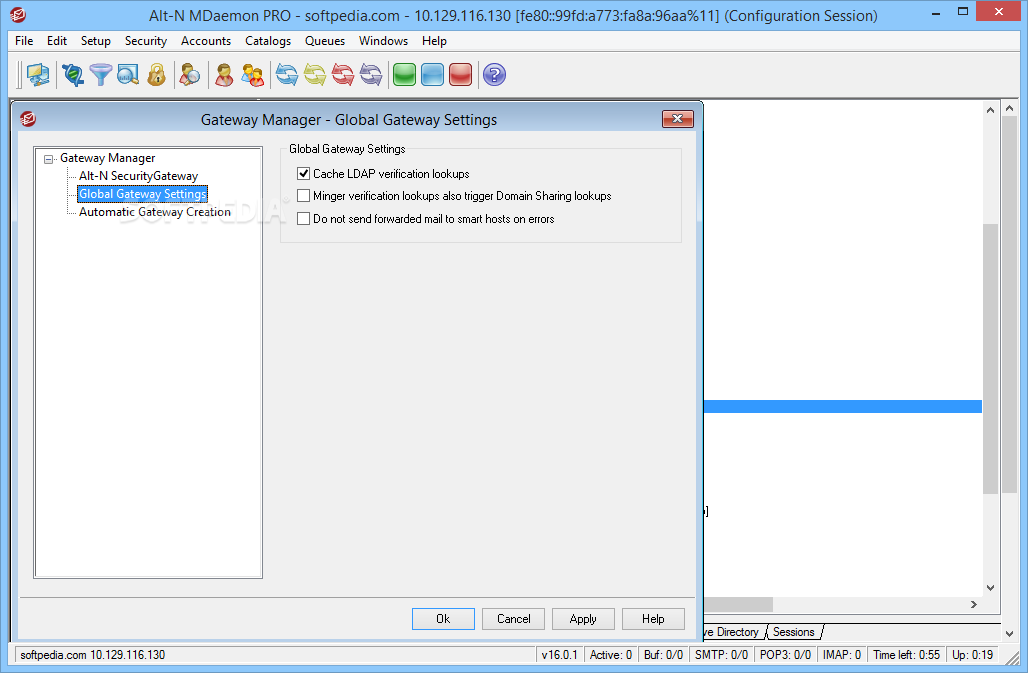The image size is (1028, 673).
Task: Click the SMTP: 0/0 status bar entry
Action: click(721, 655)
